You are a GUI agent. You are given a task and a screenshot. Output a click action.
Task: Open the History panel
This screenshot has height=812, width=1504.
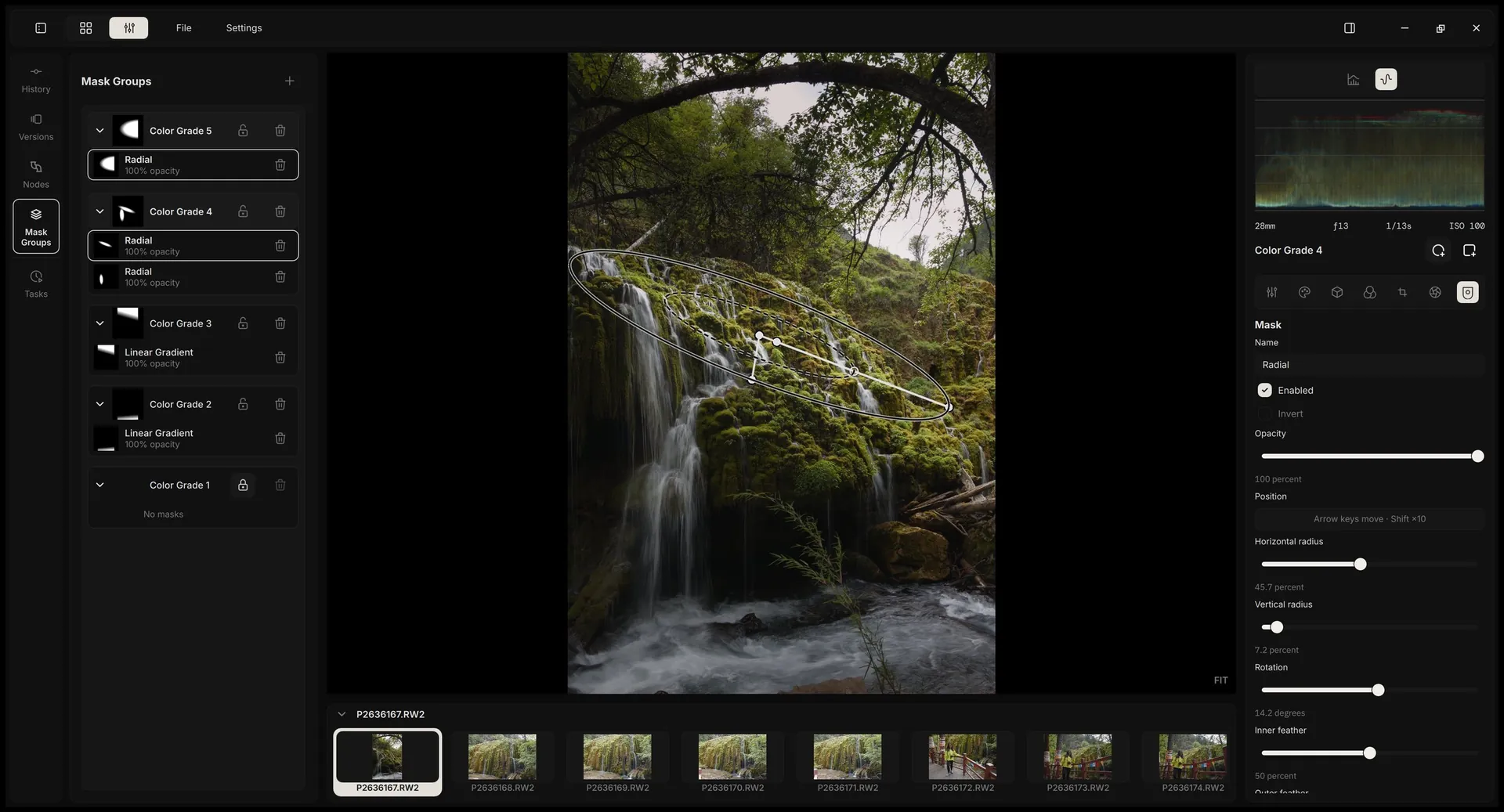36,80
